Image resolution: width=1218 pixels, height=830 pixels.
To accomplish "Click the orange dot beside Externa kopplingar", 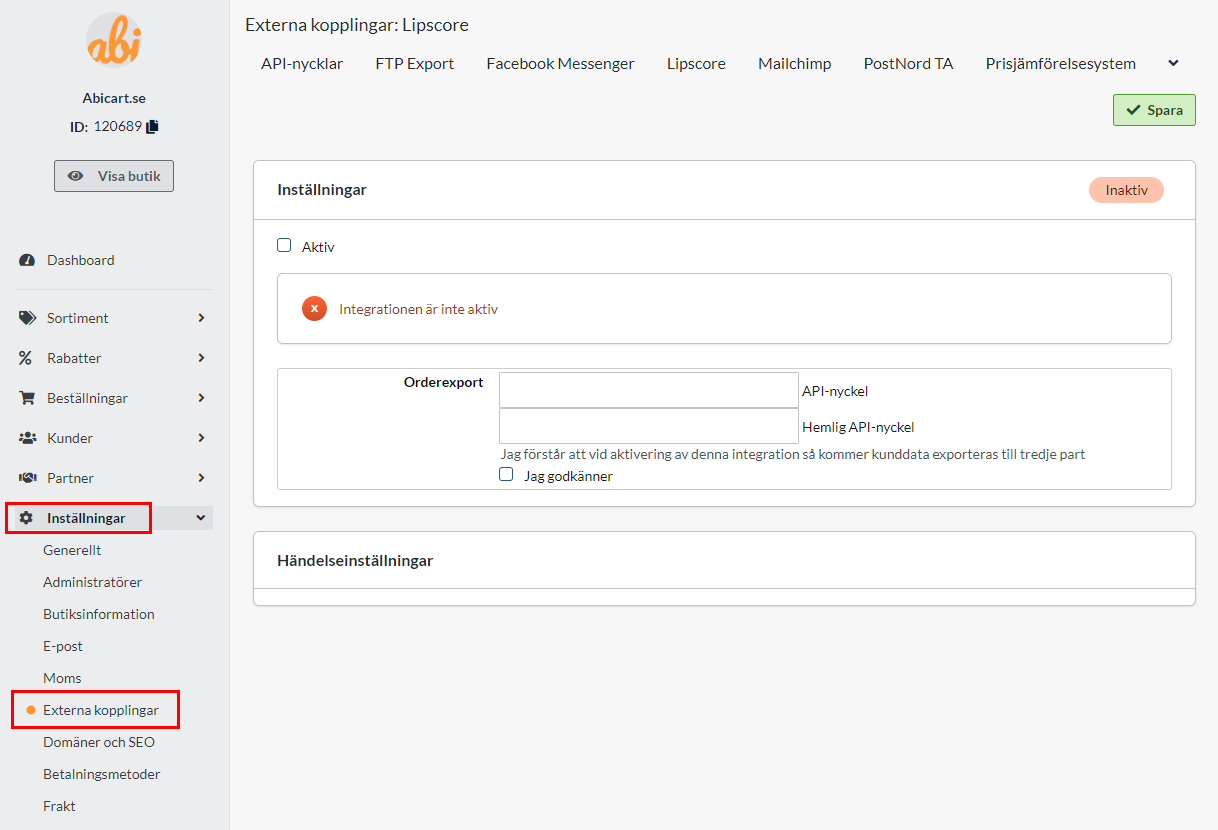I will [x=29, y=709].
